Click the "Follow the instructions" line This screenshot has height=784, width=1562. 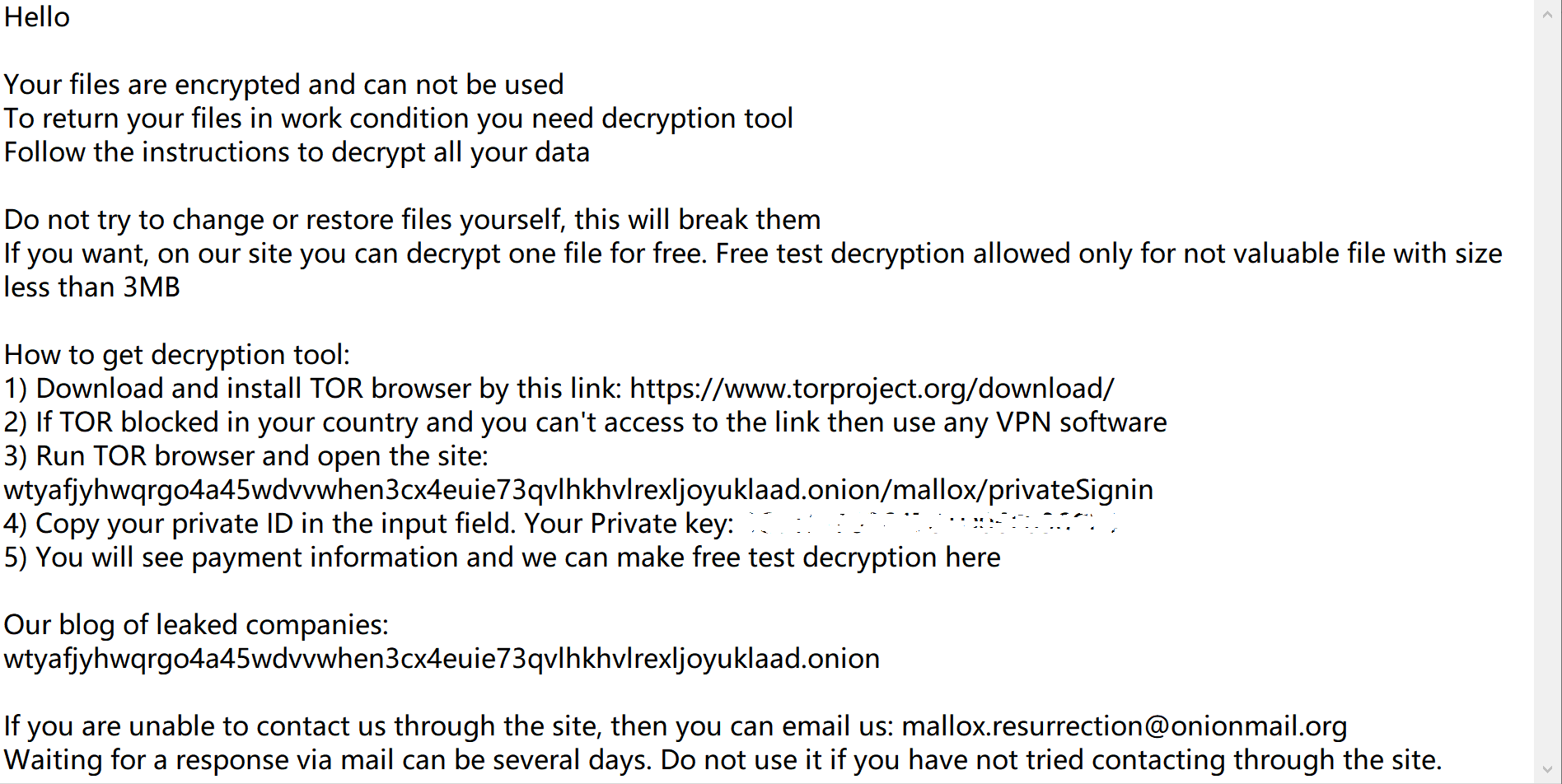[297, 152]
